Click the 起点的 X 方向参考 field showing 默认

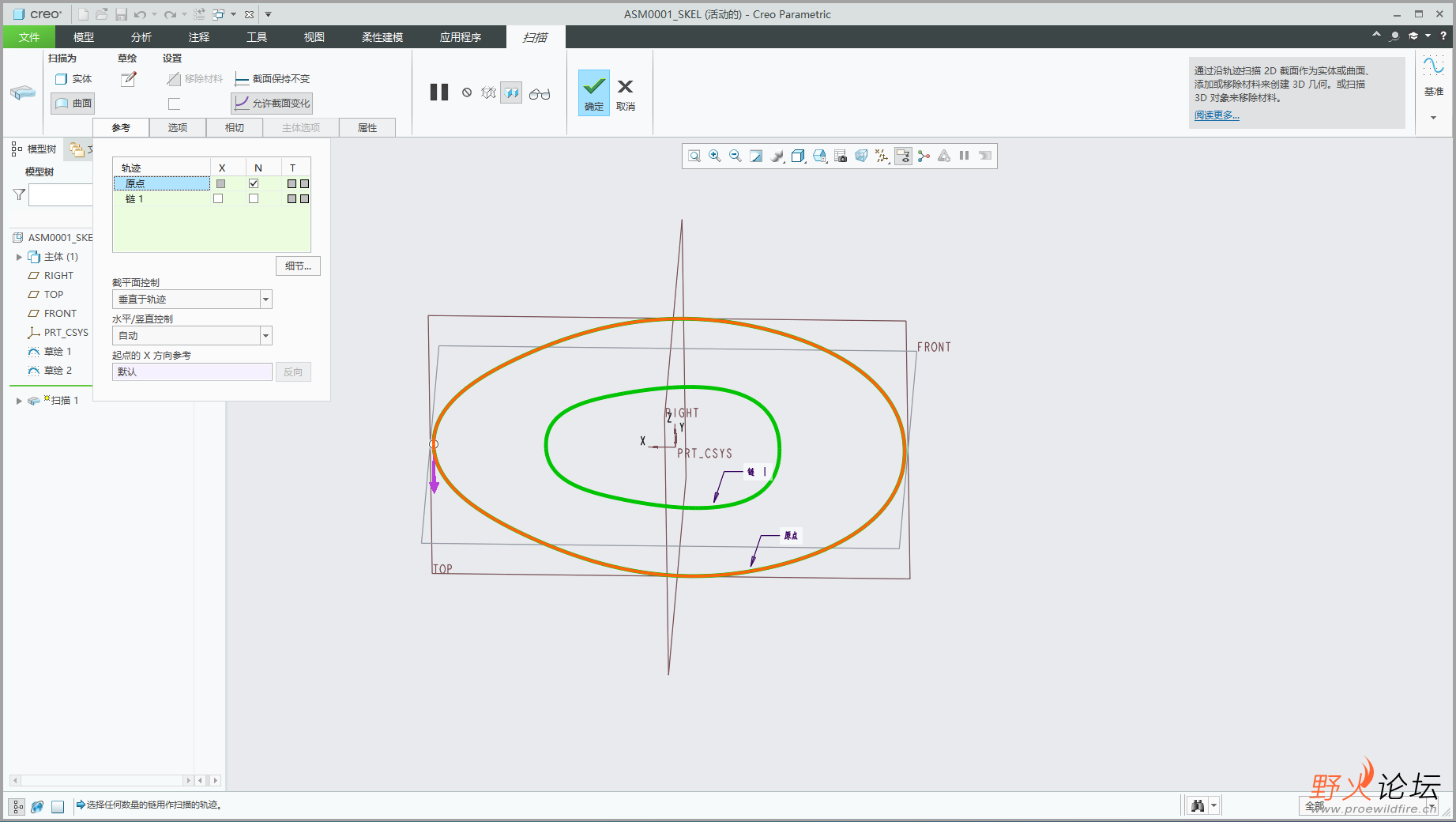[x=193, y=371]
